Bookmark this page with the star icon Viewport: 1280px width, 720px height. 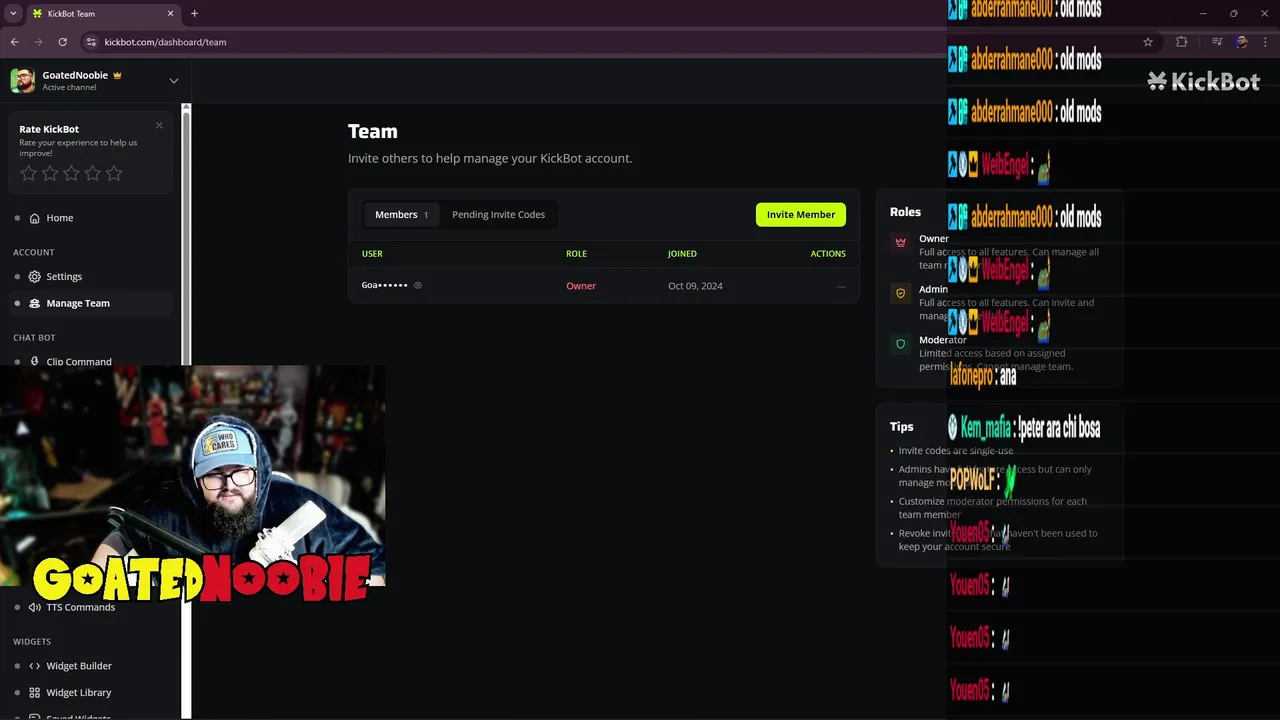click(x=1148, y=42)
